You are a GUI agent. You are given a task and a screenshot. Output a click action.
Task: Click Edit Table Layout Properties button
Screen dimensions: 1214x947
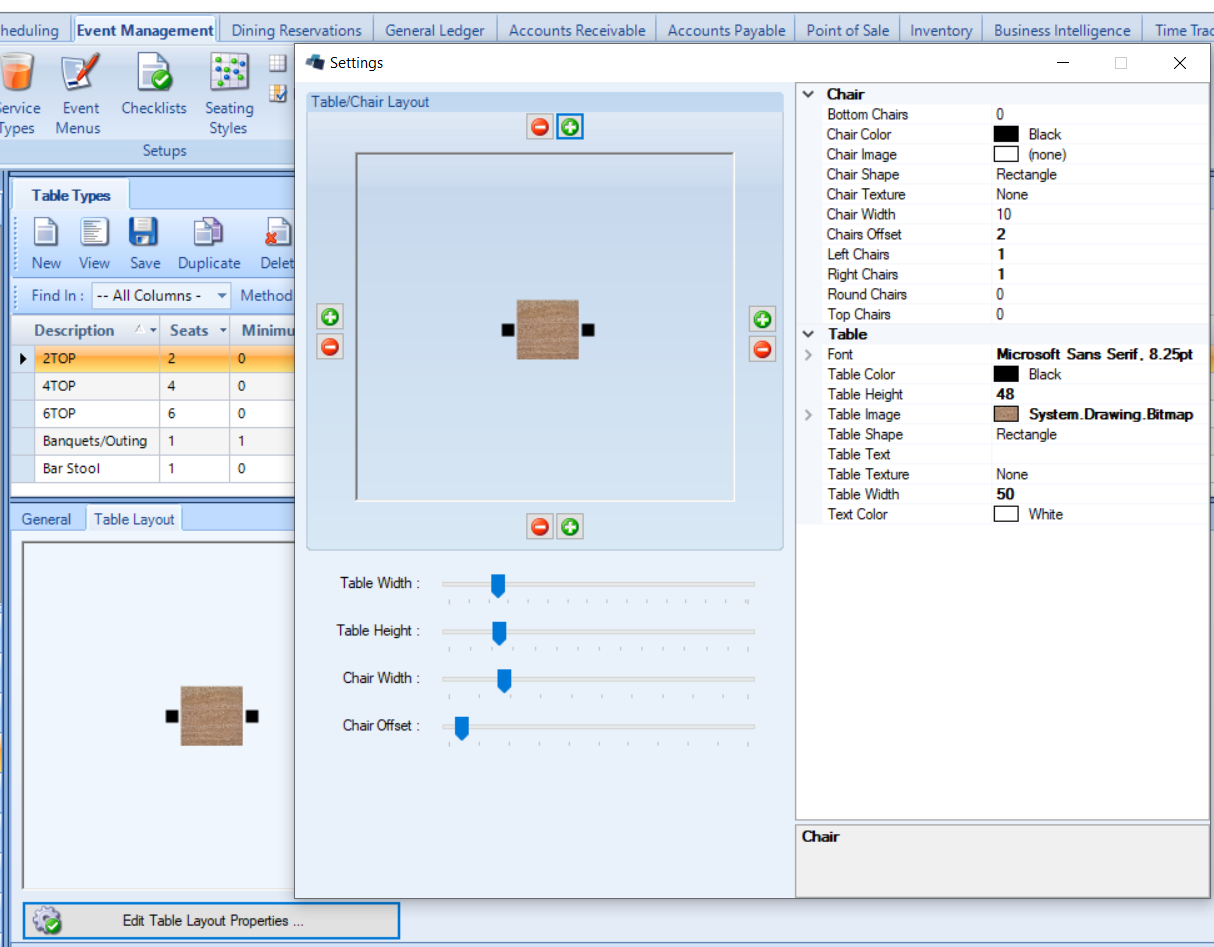pos(211,921)
